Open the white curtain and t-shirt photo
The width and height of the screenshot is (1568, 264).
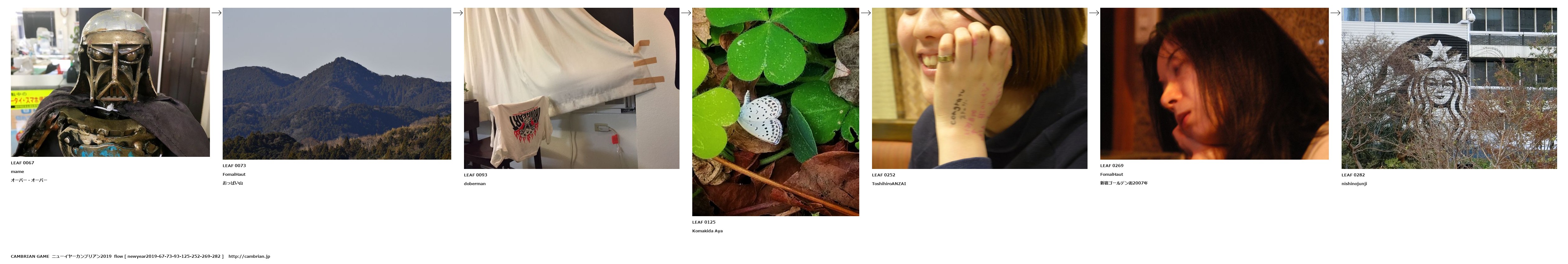(572, 88)
